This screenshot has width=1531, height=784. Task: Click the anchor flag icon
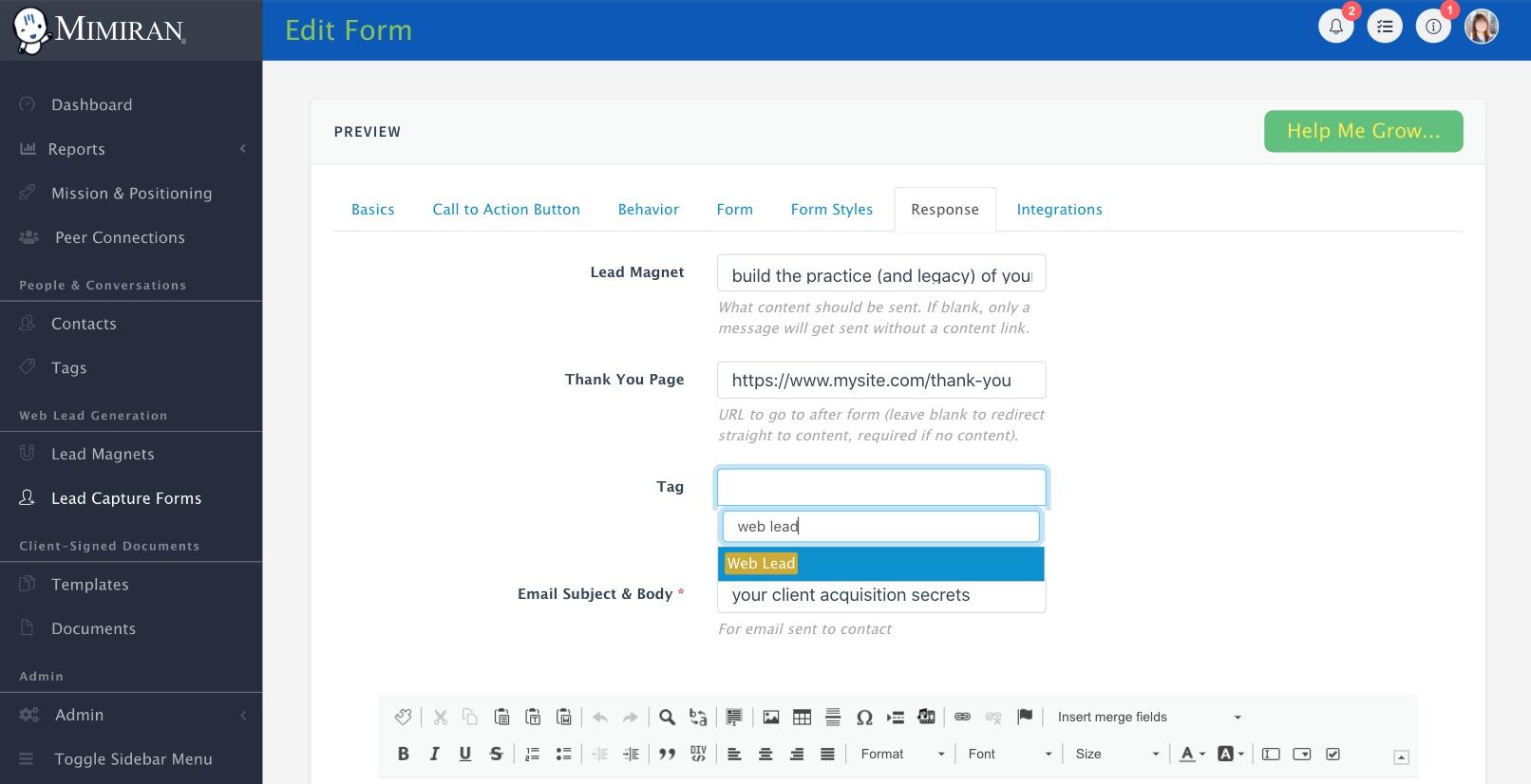pyautogui.click(x=1025, y=717)
